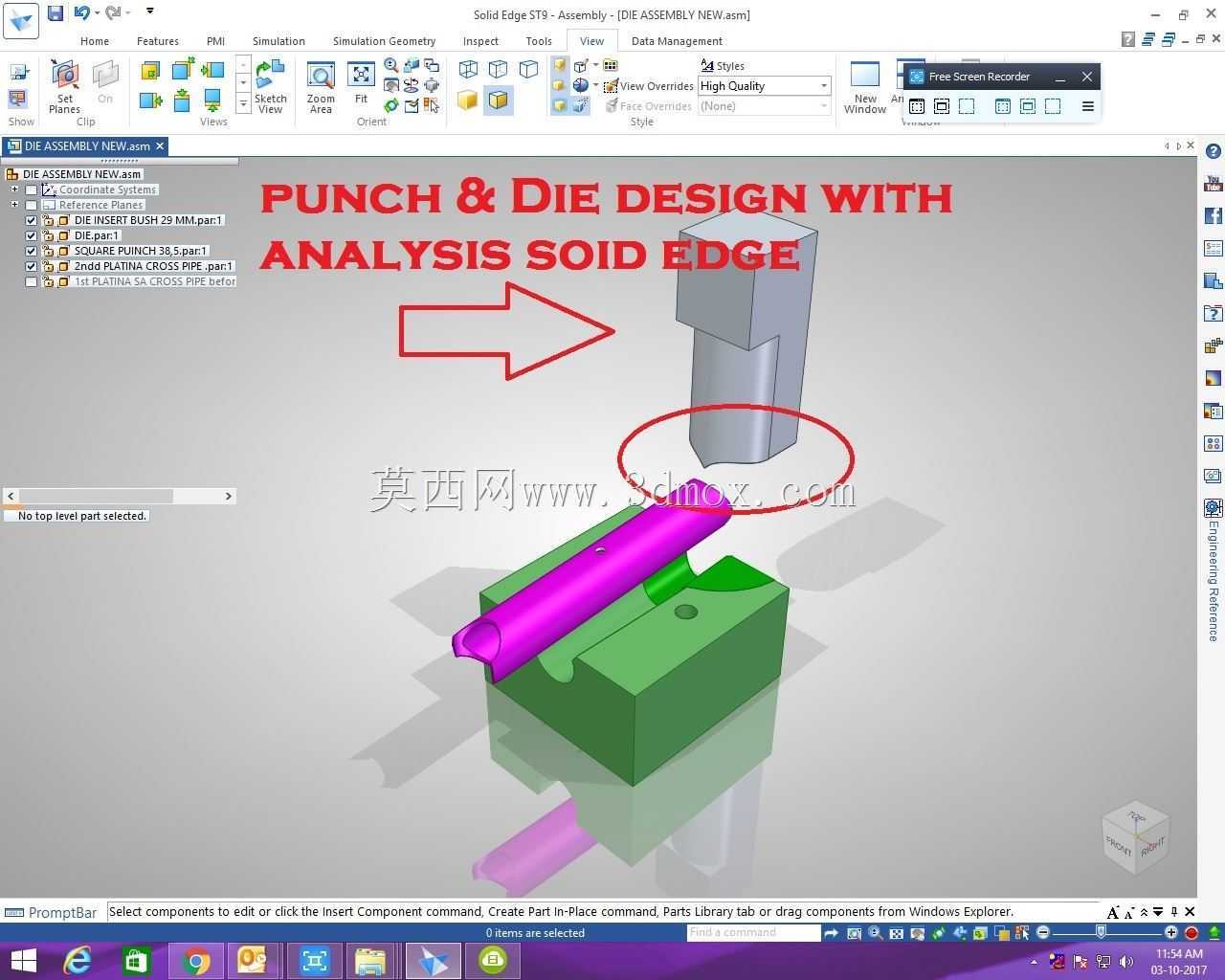Click the View Overrides button
The width and height of the screenshot is (1225, 980).
[648, 86]
